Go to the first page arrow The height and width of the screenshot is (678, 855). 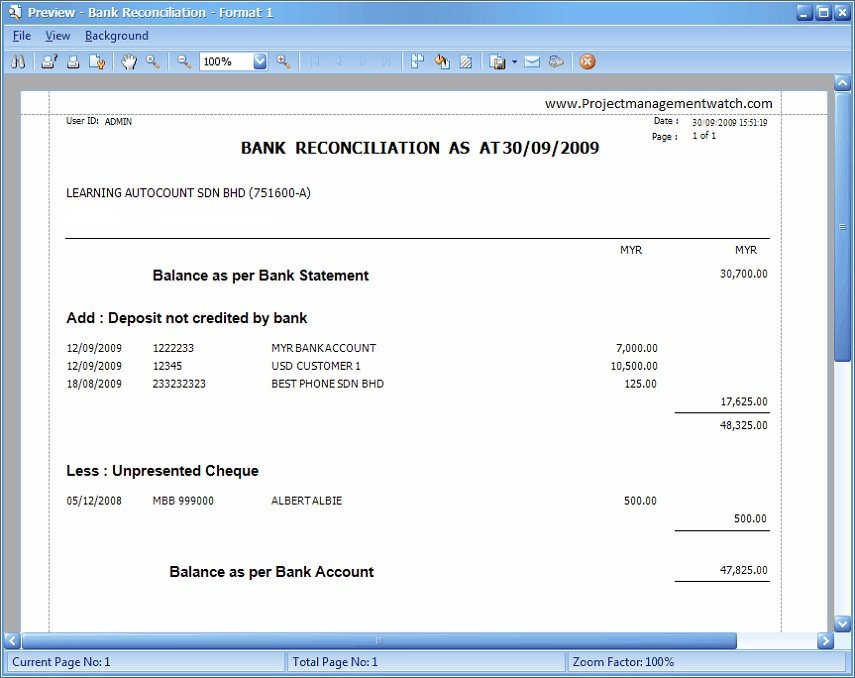click(315, 62)
